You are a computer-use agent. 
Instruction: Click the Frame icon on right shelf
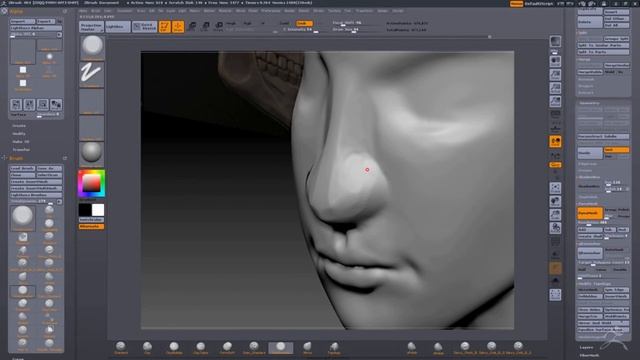(x=555, y=188)
